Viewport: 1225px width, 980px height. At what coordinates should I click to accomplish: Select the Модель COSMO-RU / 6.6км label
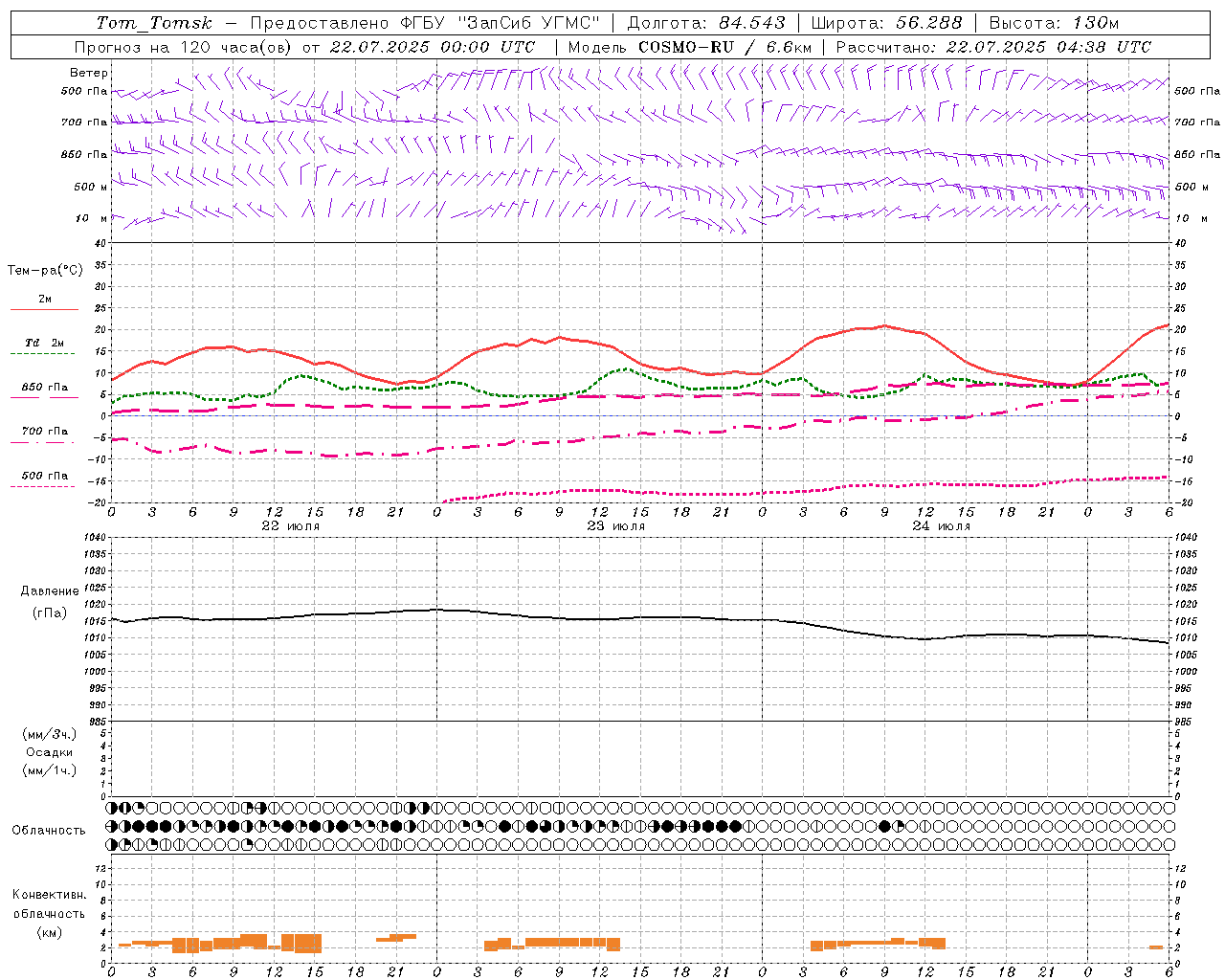point(689,47)
